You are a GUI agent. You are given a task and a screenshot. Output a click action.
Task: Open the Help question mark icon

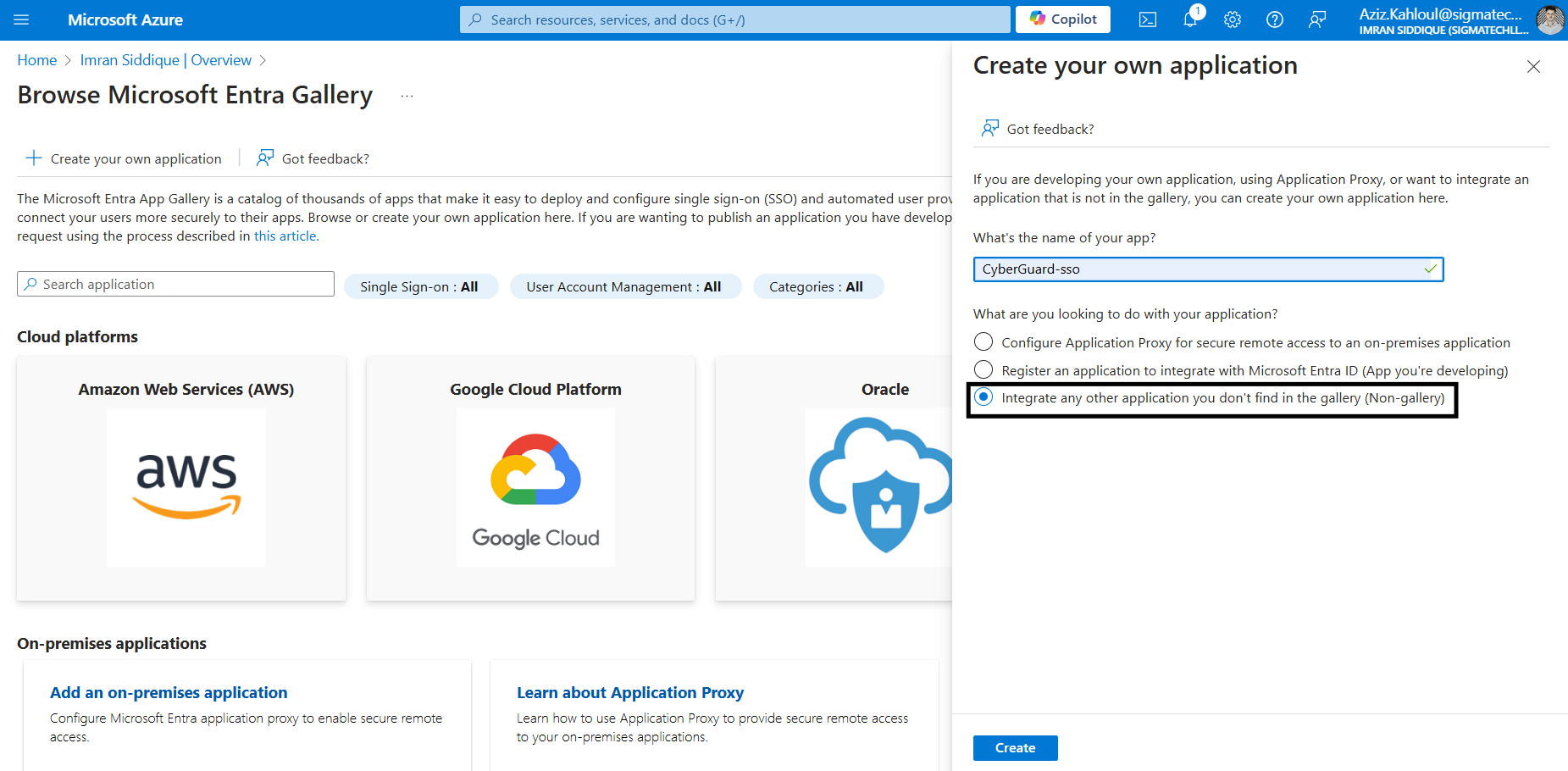point(1275,19)
